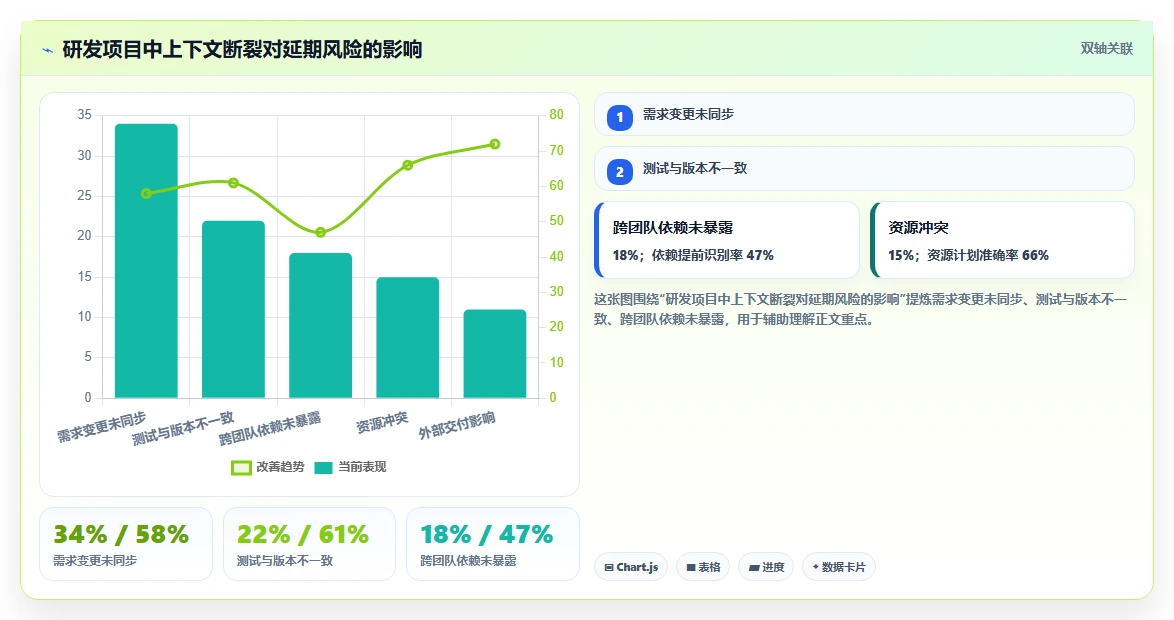
Task: Click the icon inside the Chart.js tag
Action: tap(609, 568)
